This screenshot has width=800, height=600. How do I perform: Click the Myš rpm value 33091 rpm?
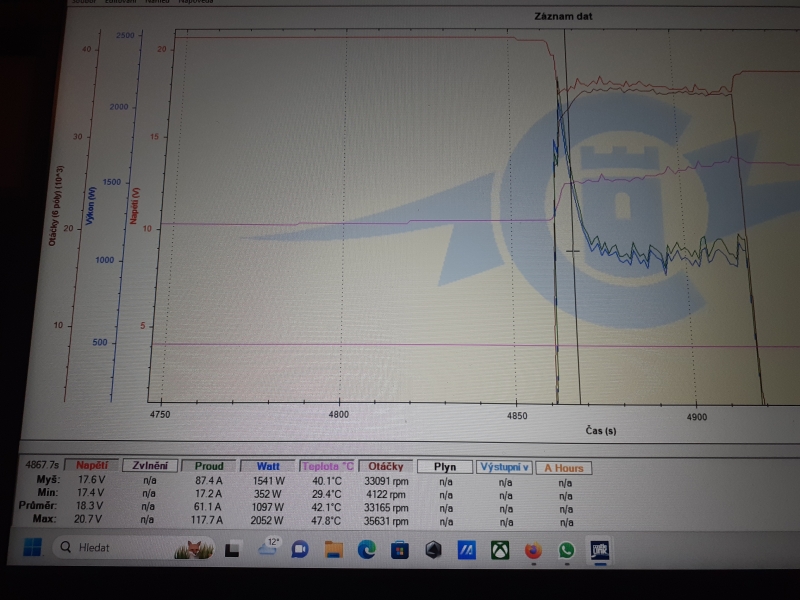click(386, 481)
